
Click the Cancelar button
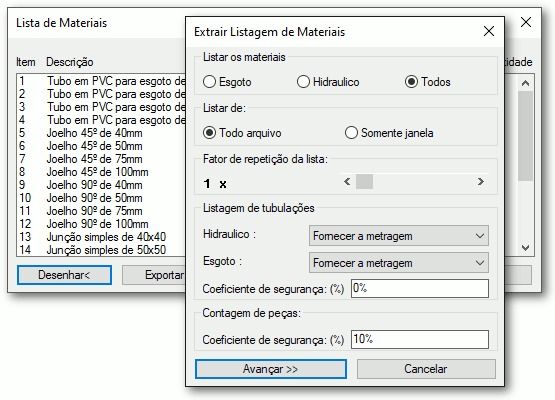point(426,369)
